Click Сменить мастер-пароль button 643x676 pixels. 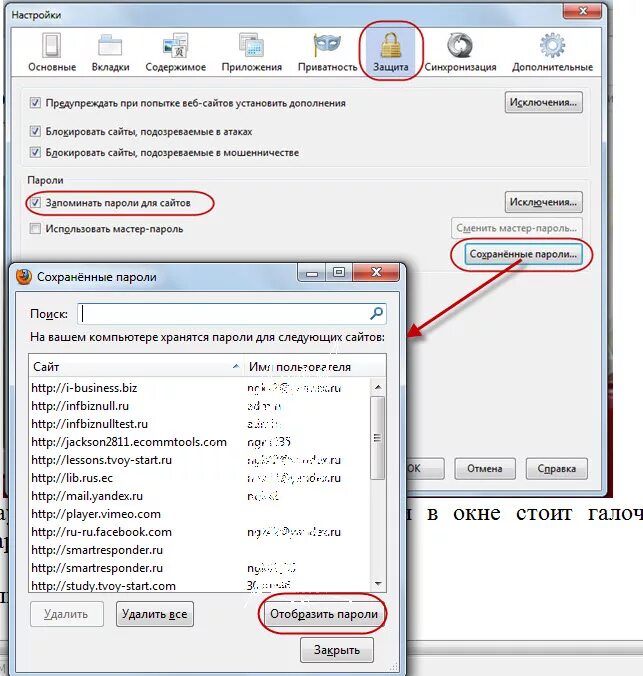[x=517, y=228]
